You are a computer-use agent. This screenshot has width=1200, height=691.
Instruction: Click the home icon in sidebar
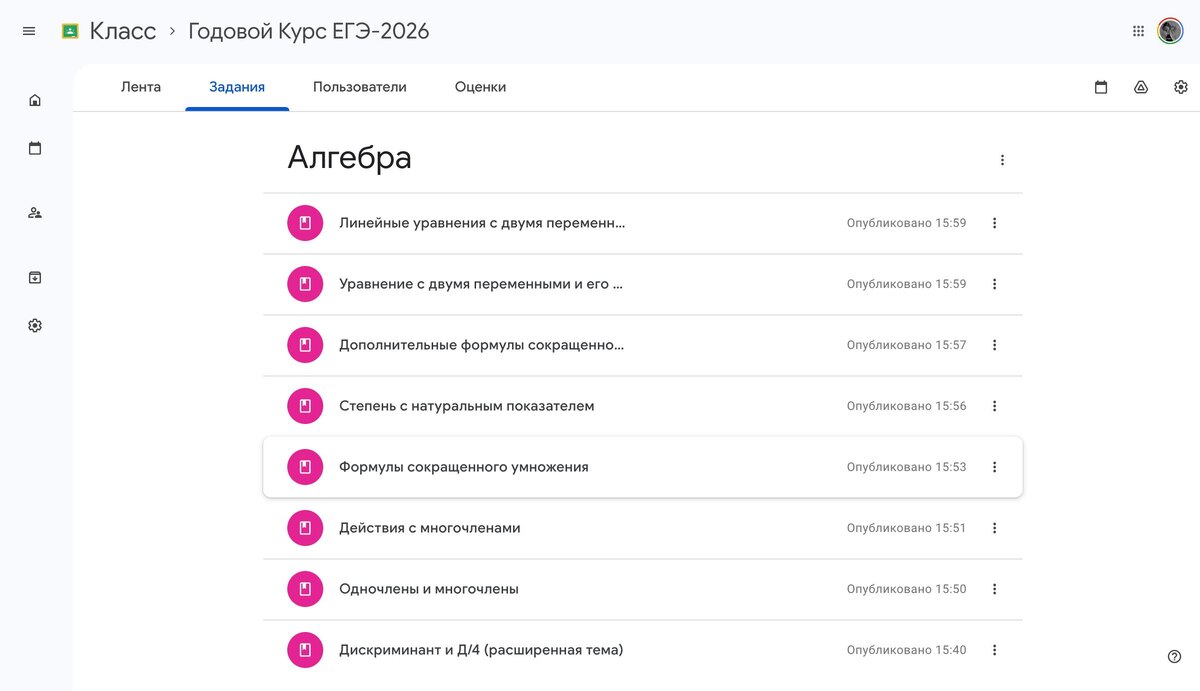(x=35, y=100)
